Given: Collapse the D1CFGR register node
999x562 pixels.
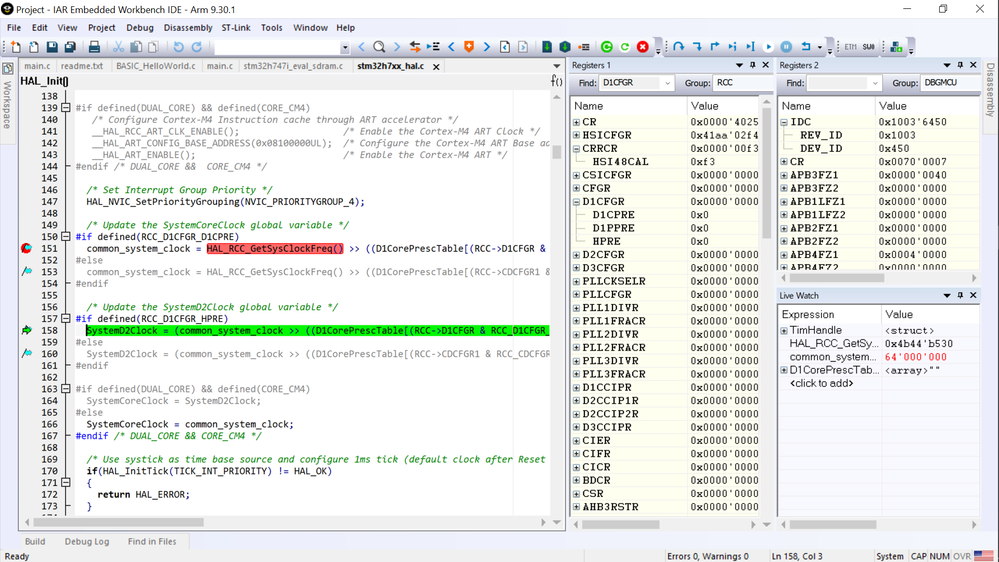Looking at the screenshot, I should pos(577,201).
